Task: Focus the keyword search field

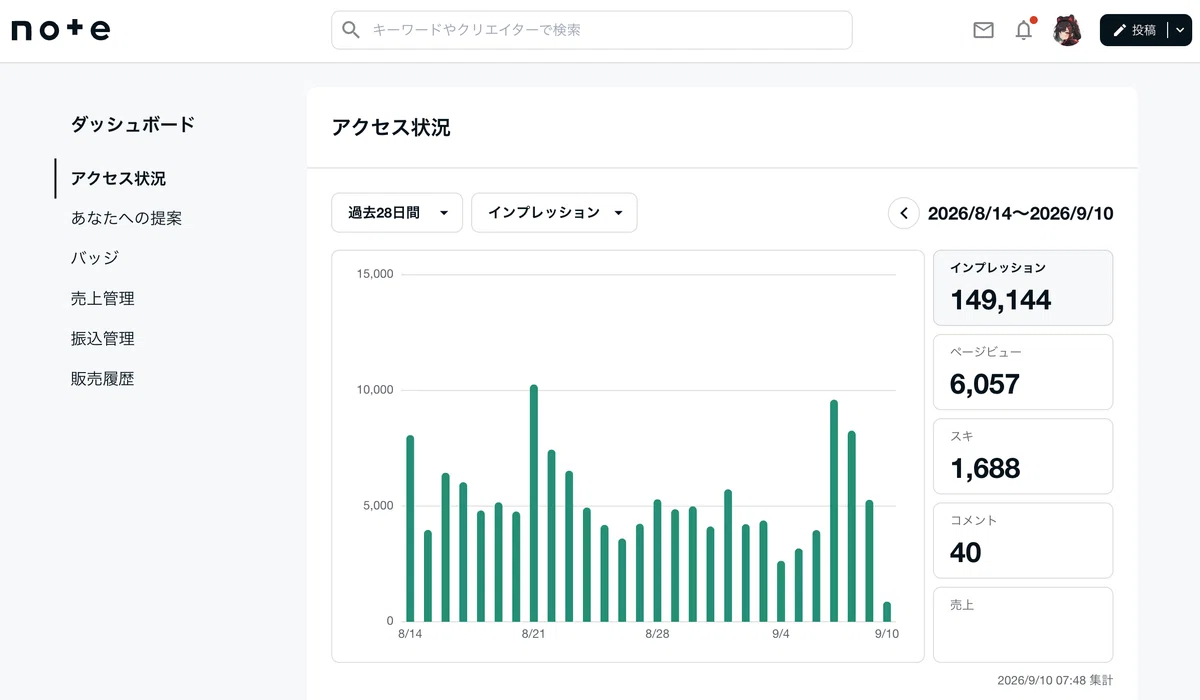Action: tap(592, 30)
